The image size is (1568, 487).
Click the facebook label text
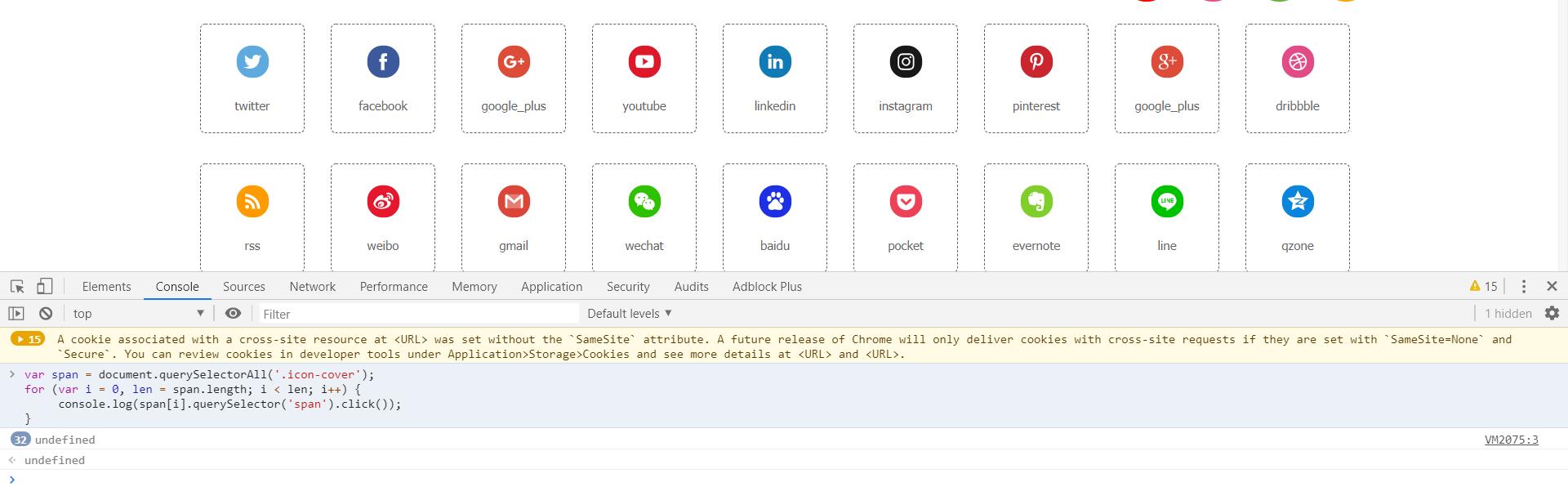click(383, 106)
